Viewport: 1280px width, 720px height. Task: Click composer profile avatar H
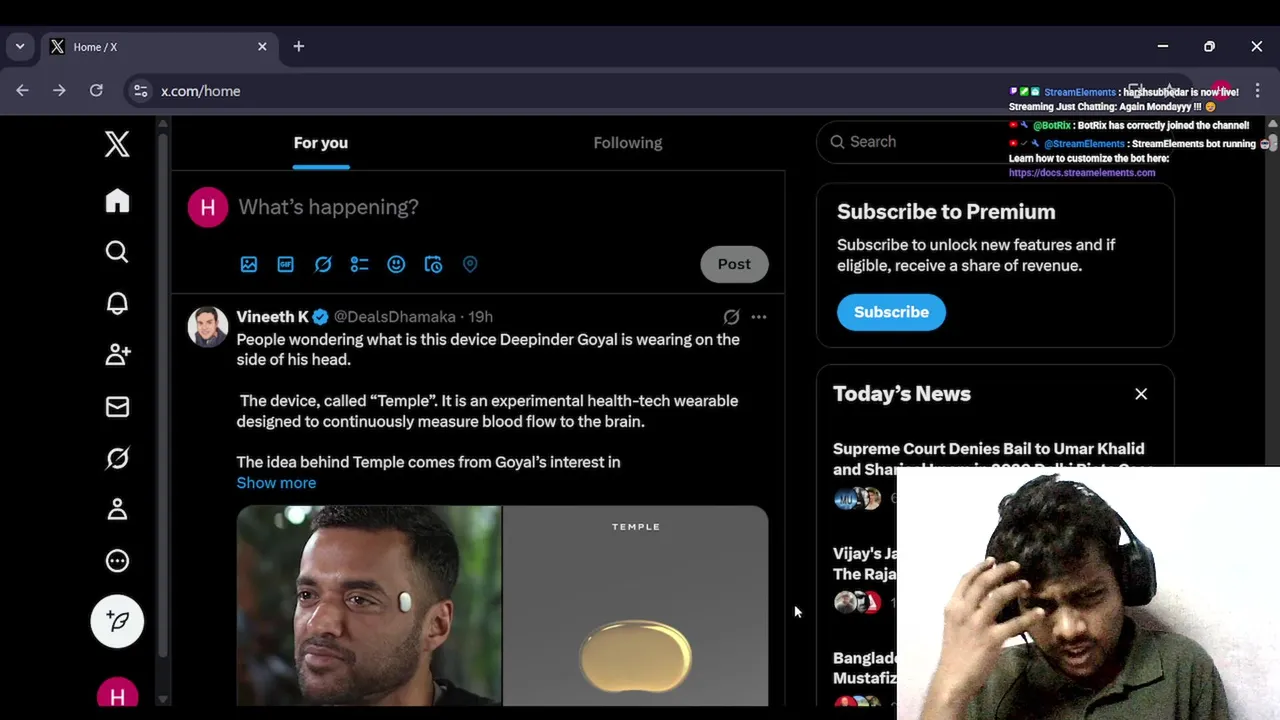tap(208, 207)
